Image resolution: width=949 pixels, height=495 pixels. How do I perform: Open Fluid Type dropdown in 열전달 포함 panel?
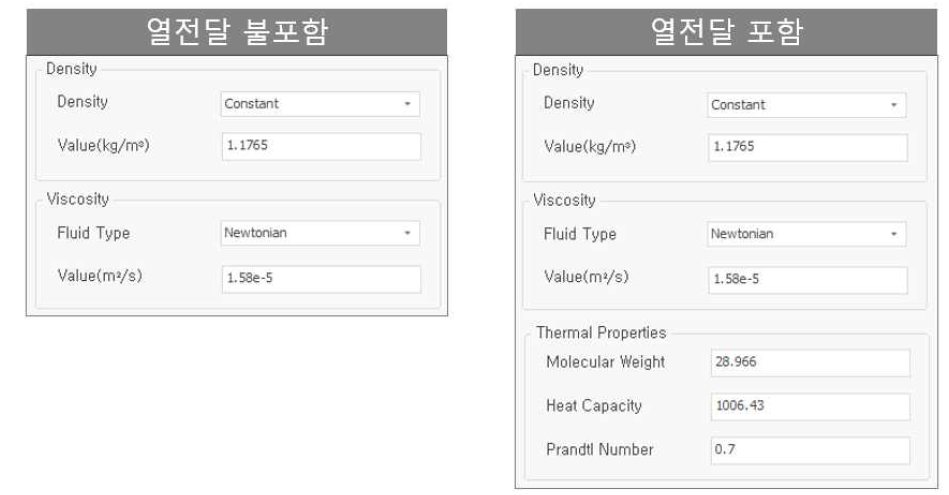tap(807, 234)
